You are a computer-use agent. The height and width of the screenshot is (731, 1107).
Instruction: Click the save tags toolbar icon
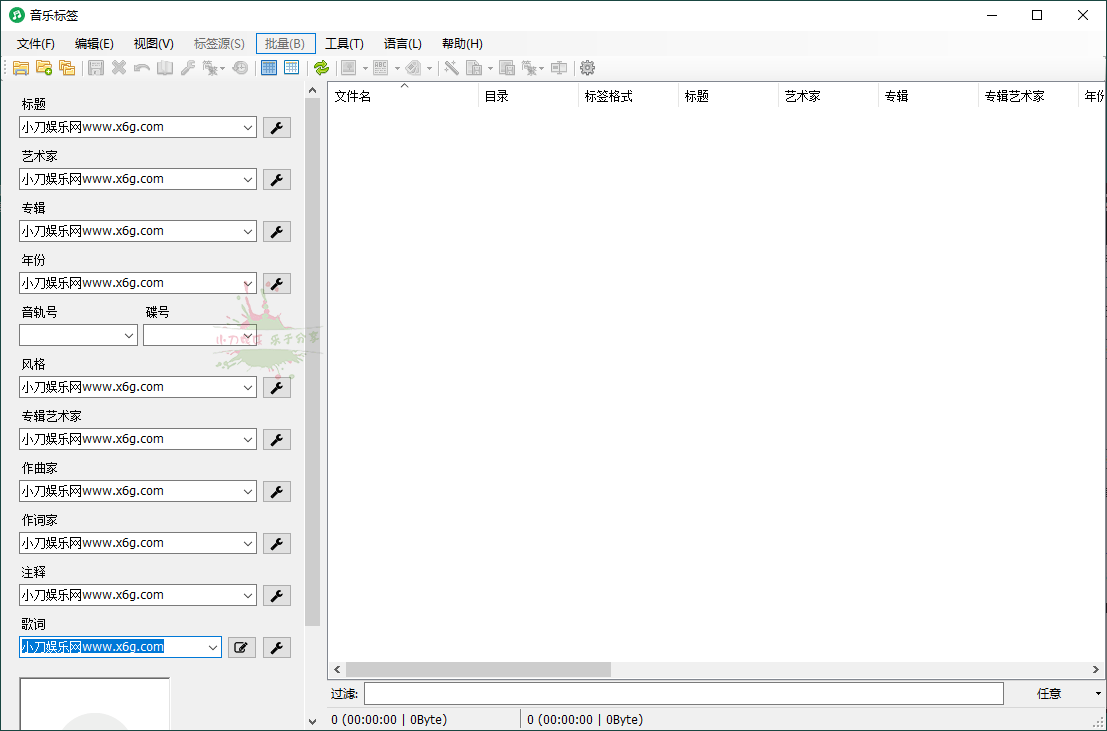pos(95,67)
